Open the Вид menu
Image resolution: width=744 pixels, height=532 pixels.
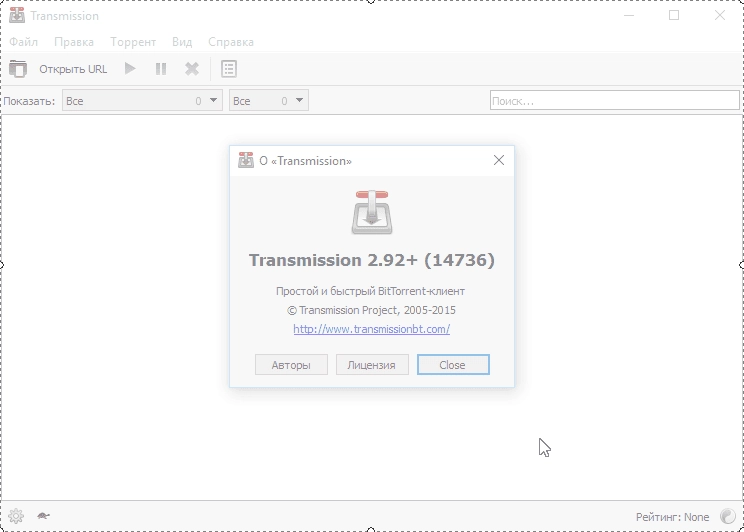[x=182, y=42]
